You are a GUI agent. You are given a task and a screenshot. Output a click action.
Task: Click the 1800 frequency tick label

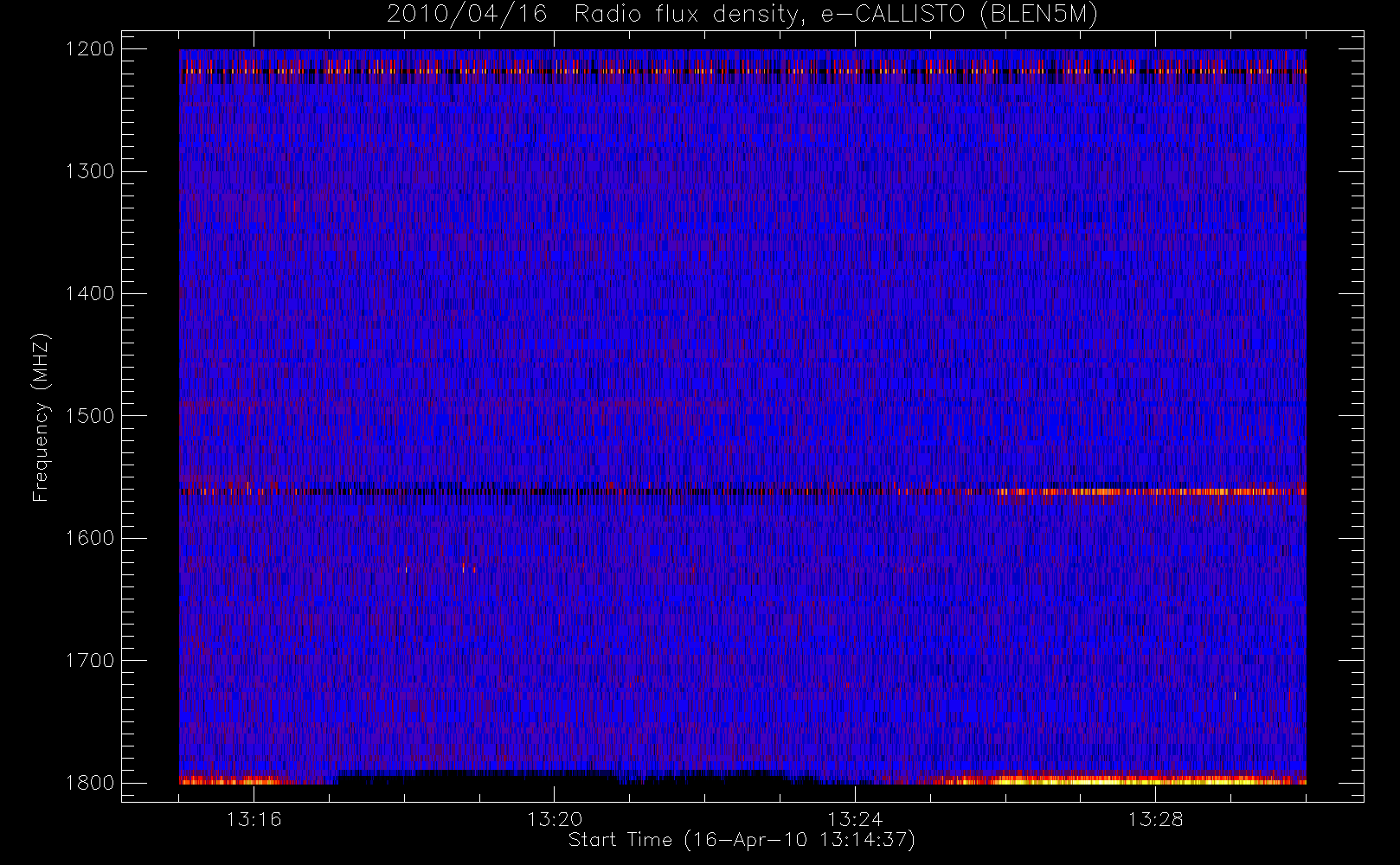[90, 782]
